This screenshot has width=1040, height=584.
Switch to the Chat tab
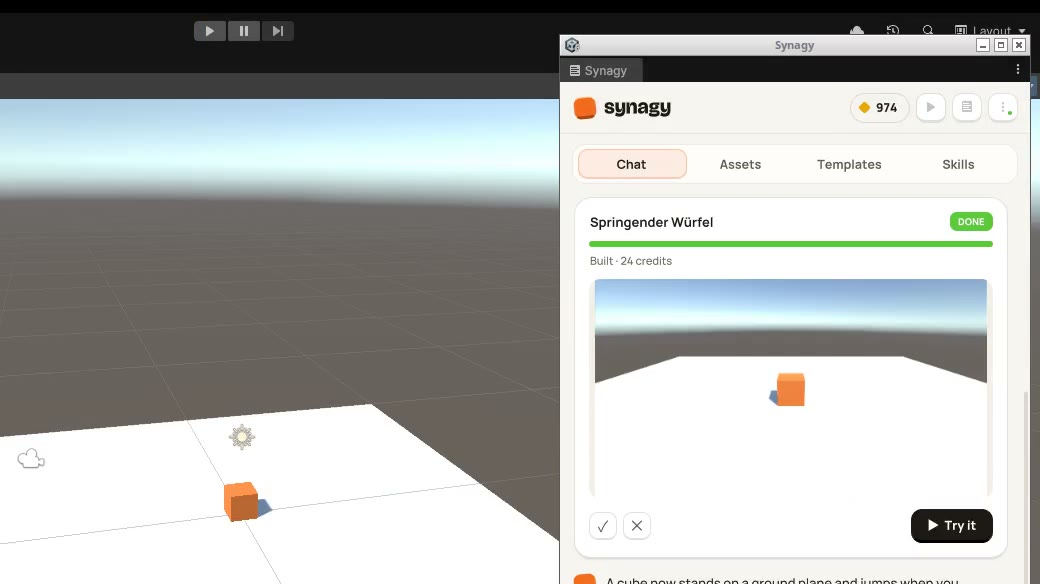click(x=632, y=164)
